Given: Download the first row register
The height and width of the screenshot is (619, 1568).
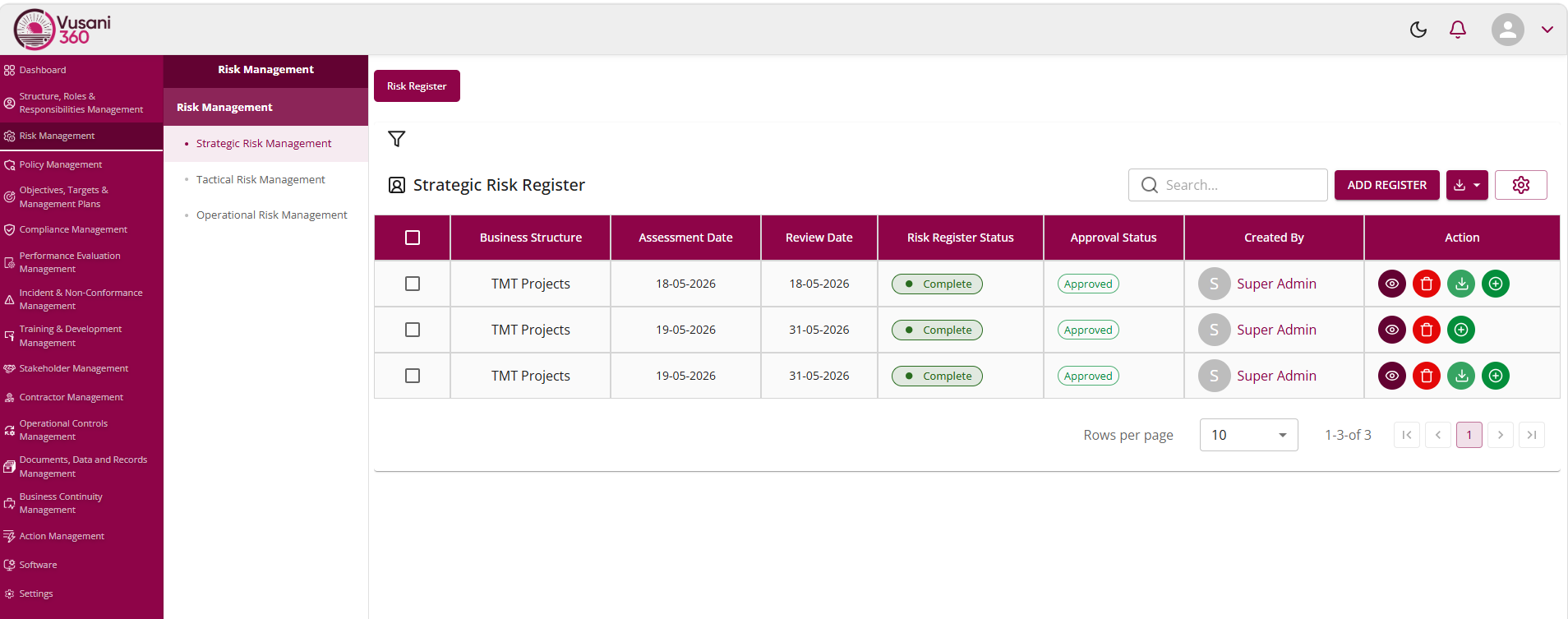Looking at the screenshot, I should (1461, 284).
